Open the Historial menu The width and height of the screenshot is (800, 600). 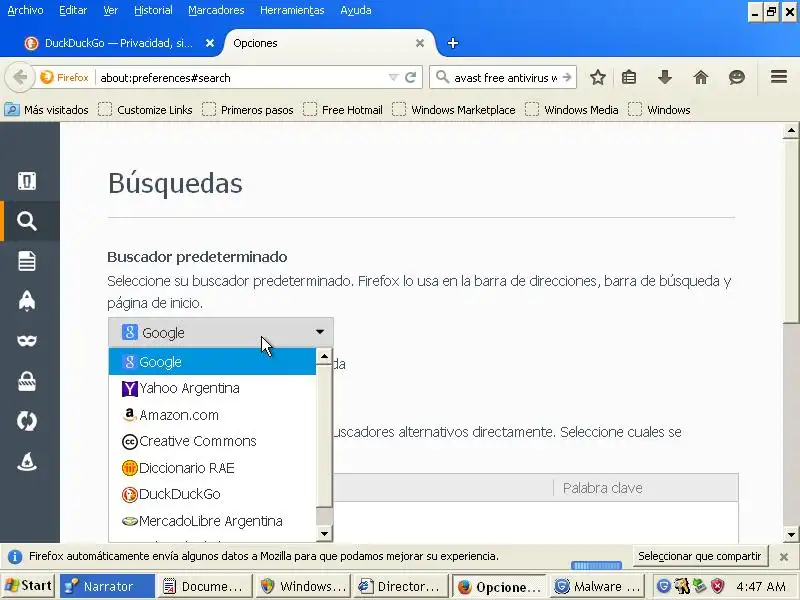tap(153, 10)
